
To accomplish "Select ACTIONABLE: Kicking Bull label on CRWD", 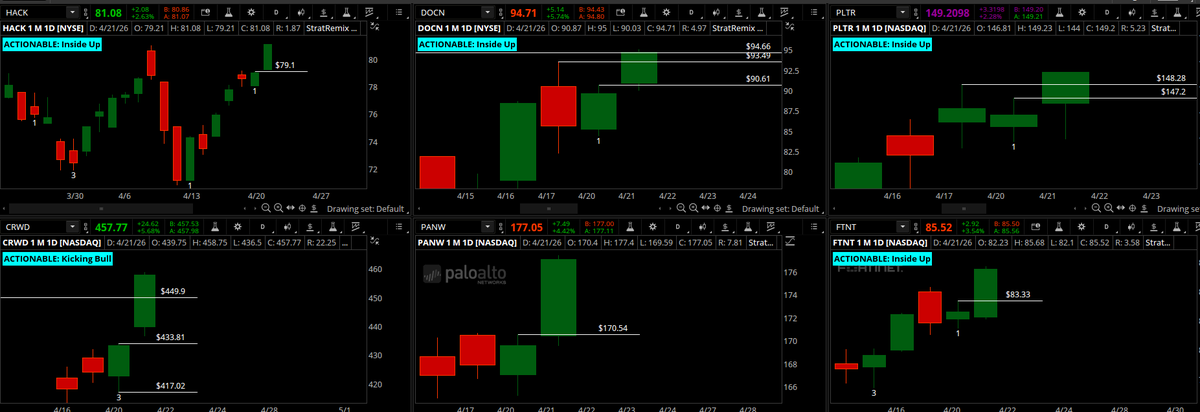I will pyautogui.click(x=57, y=258).
